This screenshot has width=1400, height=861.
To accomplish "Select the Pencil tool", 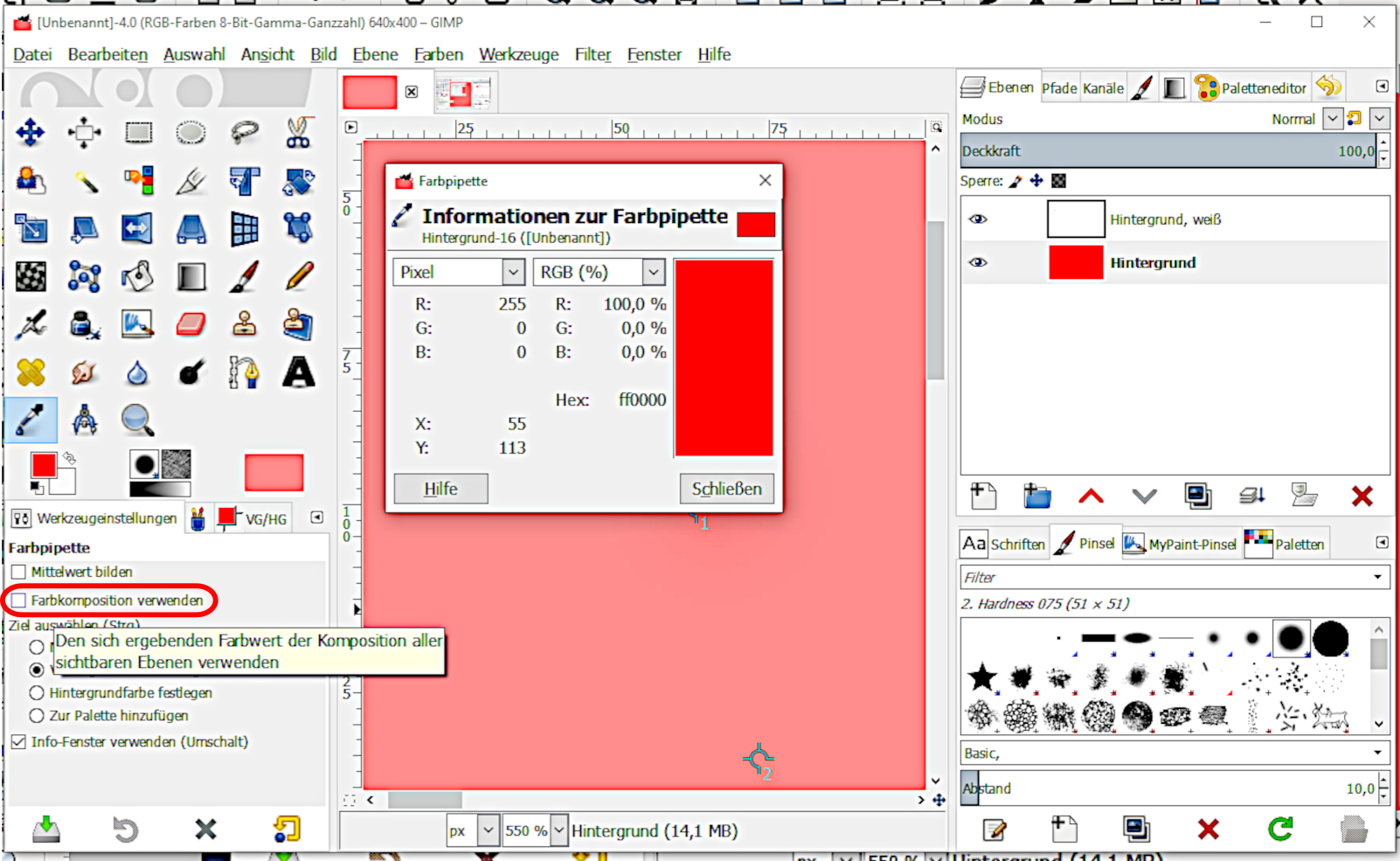I will pyautogui.click(x=298, y=277).
